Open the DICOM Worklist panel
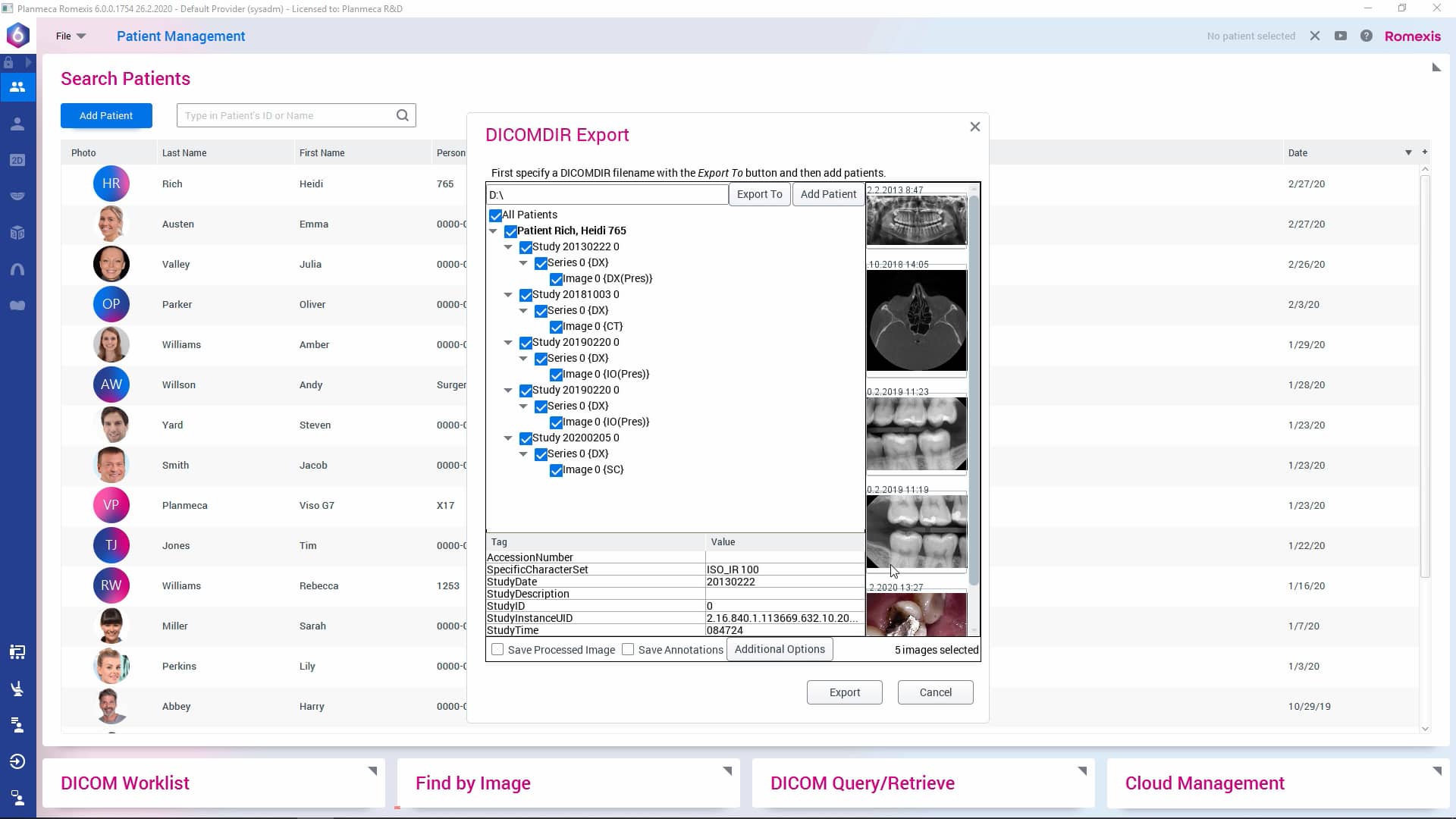The width and height of the screenshot is (1456, 819). [x=125, y=783]
